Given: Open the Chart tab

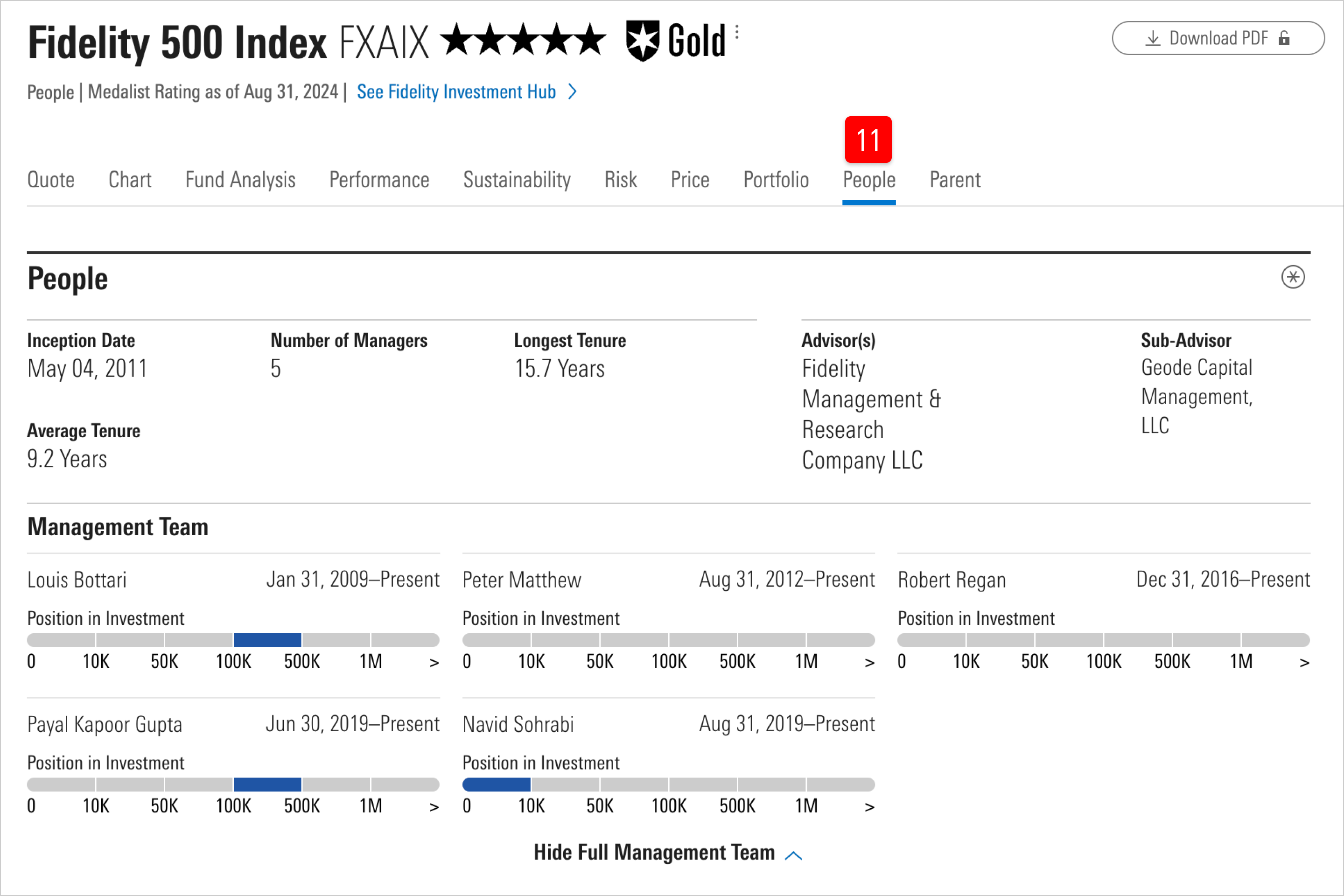Looking at the screenshot, I should 130,180.
